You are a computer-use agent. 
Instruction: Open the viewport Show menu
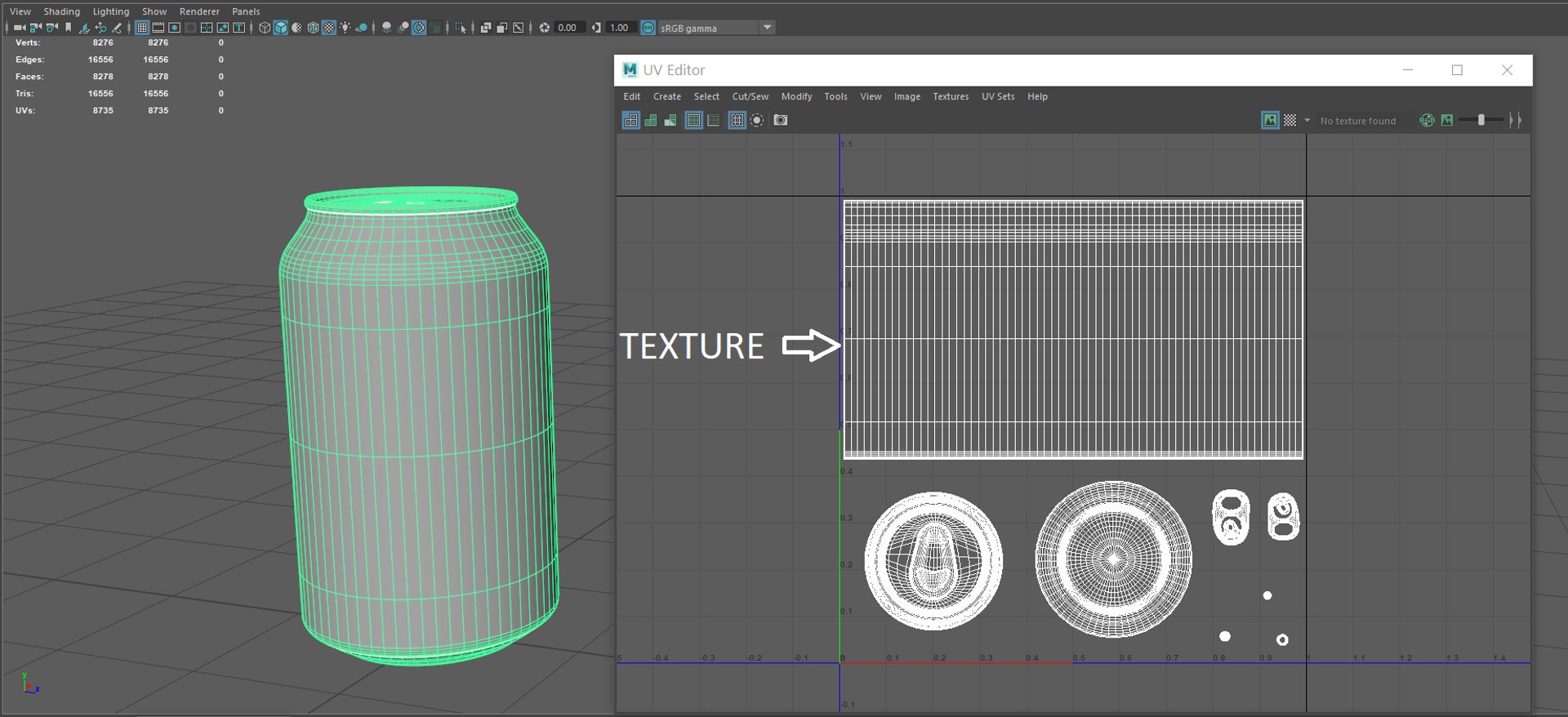click(154, 11)
